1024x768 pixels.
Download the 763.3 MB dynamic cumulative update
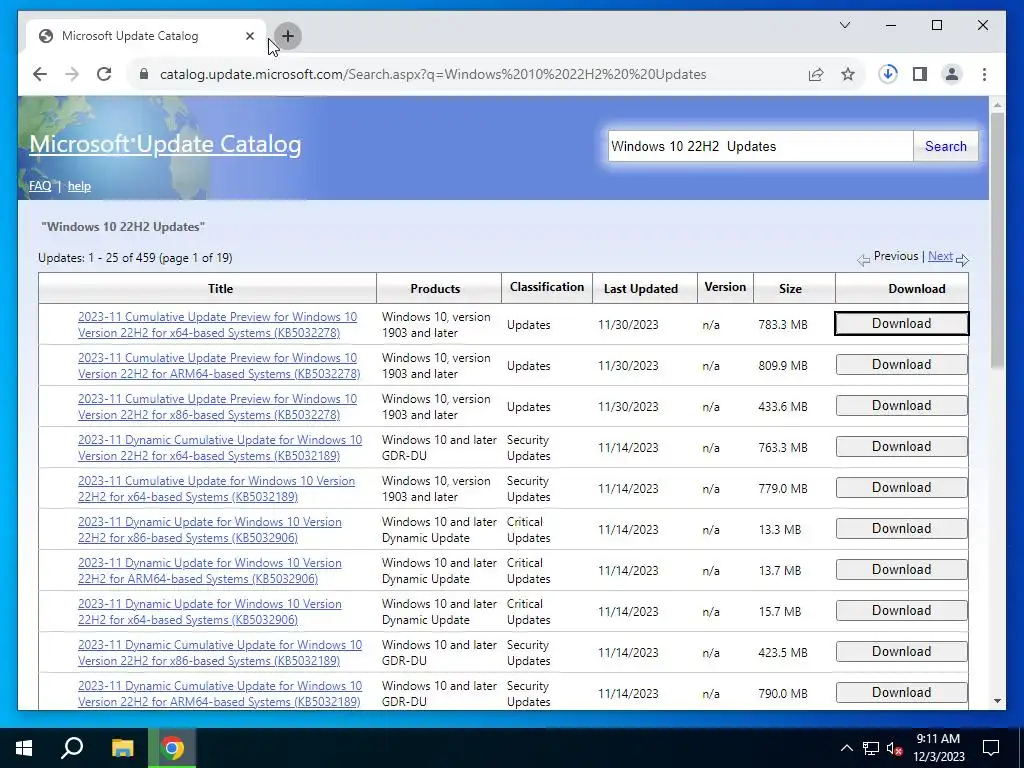(x=901, y=447)
